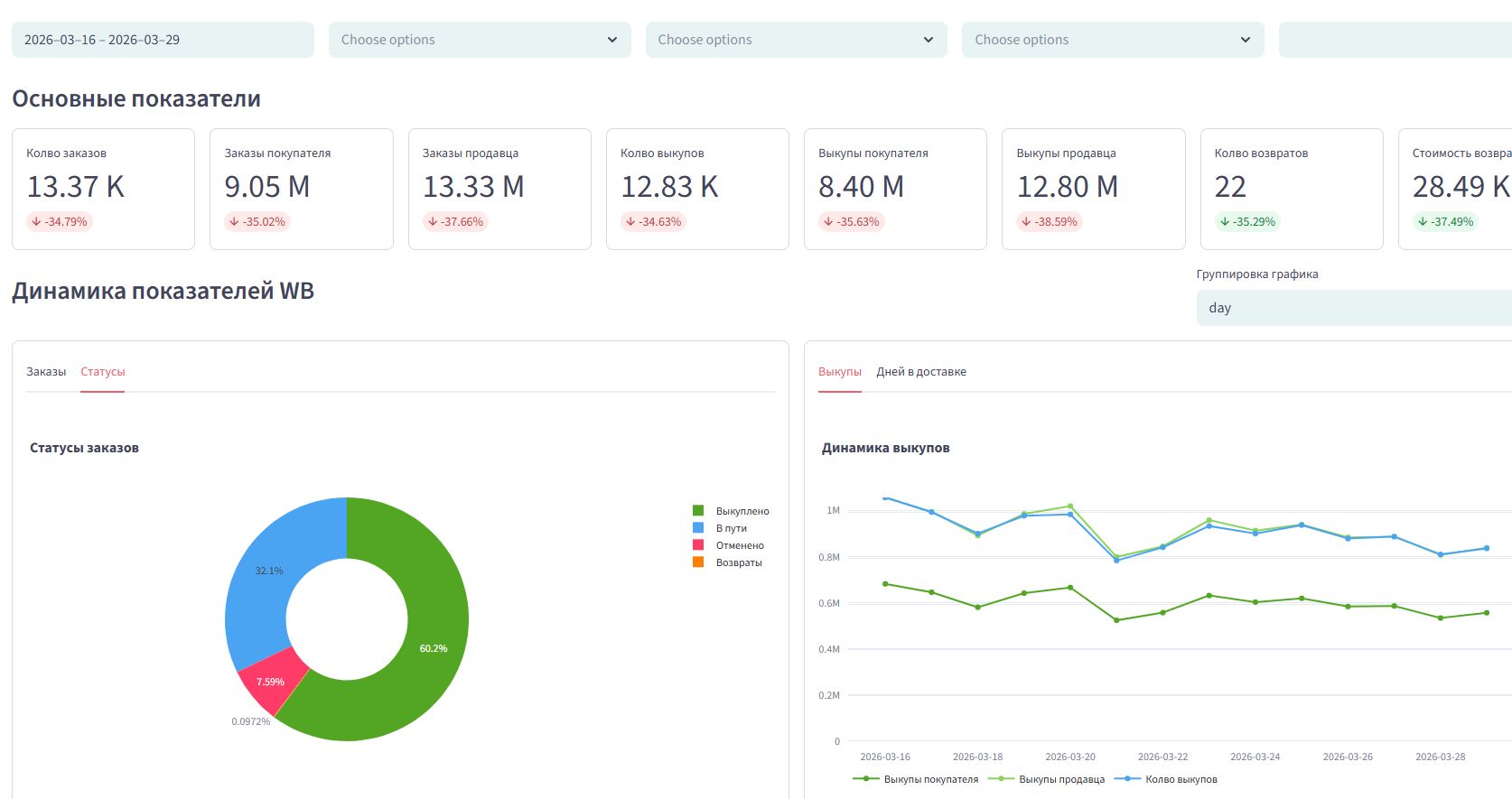Click the Выкупы покупателя value 8.40 M
Viewport: 1512px width, 799px height.
[x=862, y=187]
